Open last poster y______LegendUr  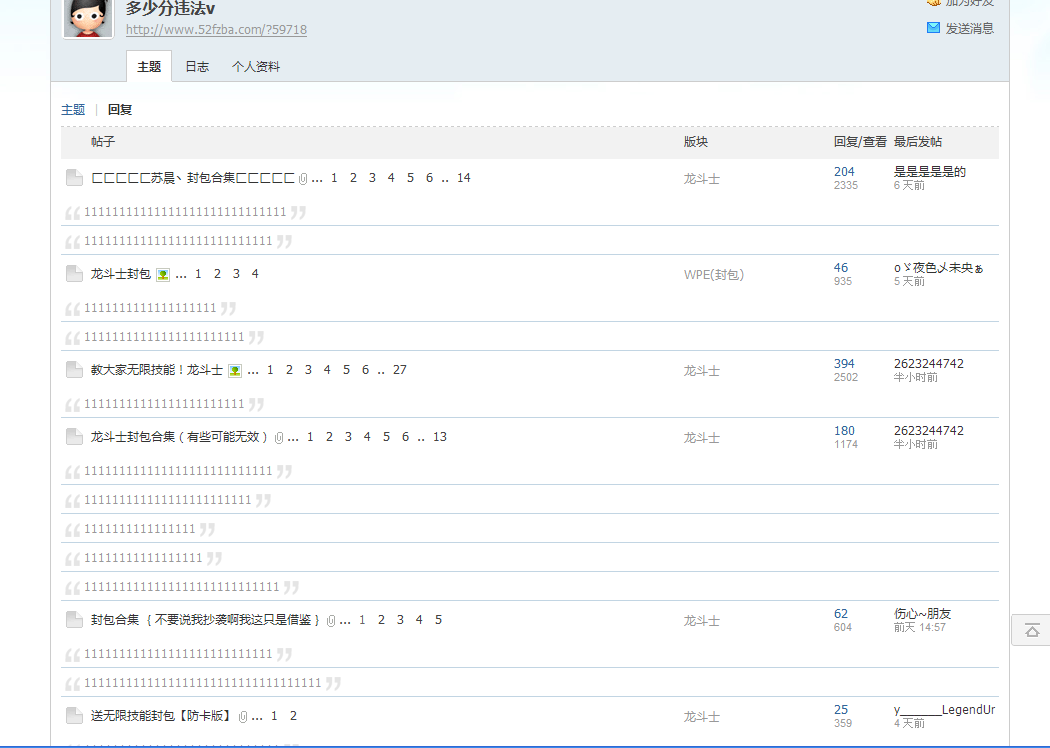pos(945,710)
